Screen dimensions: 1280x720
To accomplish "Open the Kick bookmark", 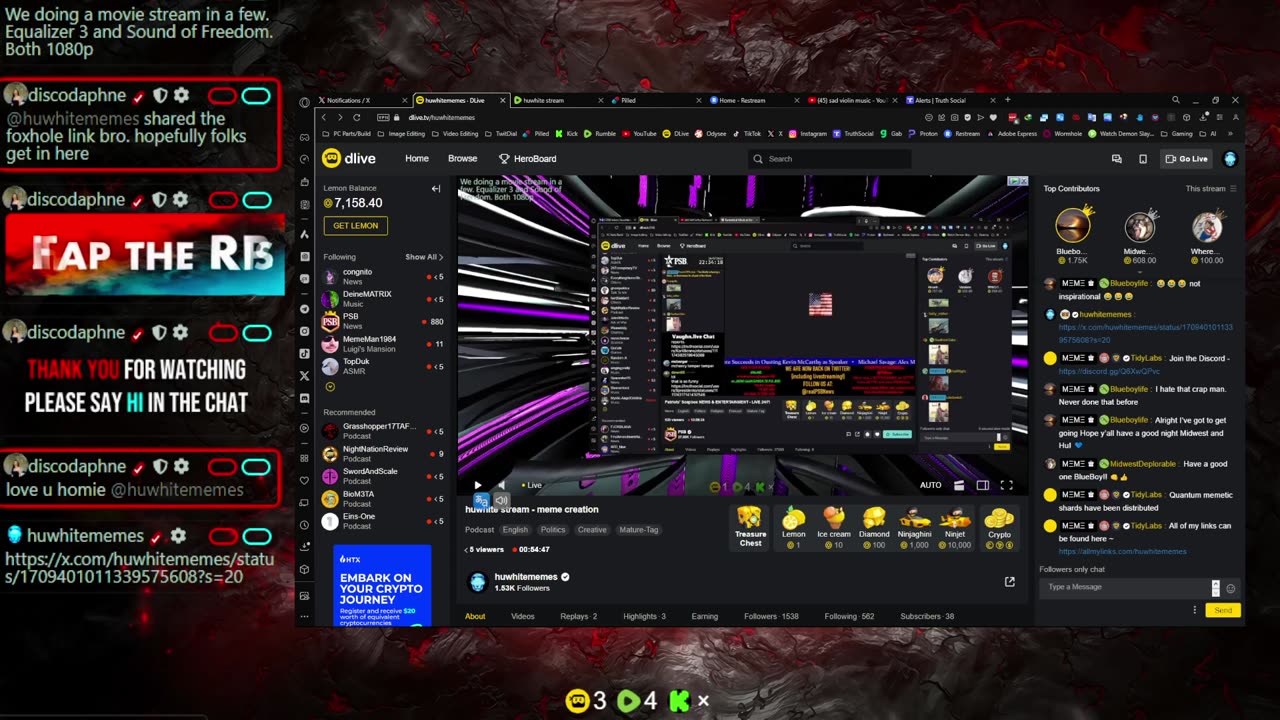I will (x=566, y=133).
